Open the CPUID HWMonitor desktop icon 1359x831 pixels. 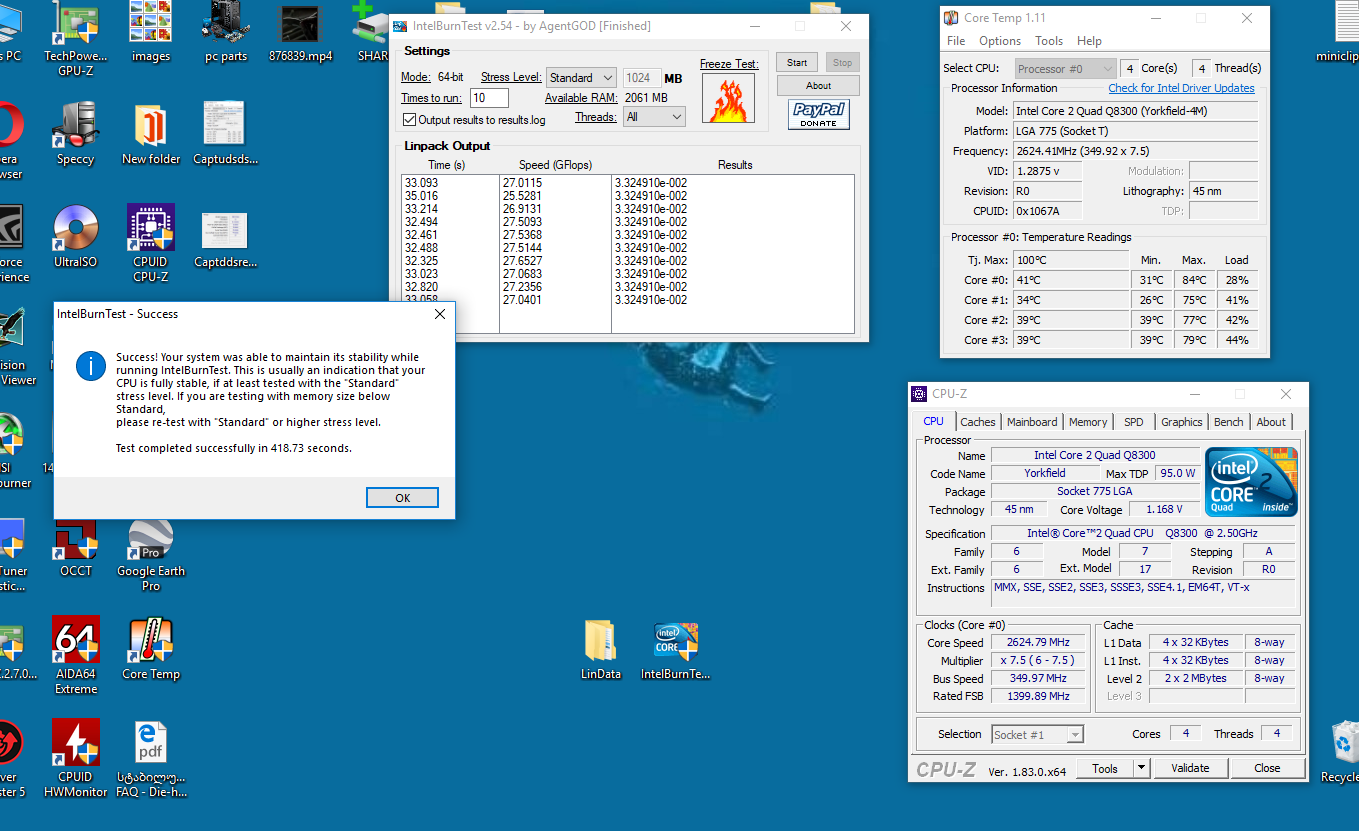[x=76, y=743]
